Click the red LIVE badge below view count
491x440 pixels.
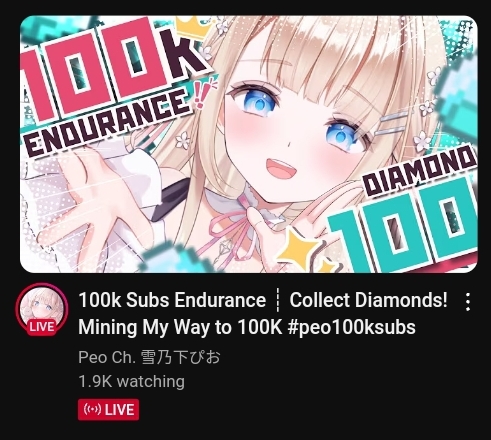109,410
